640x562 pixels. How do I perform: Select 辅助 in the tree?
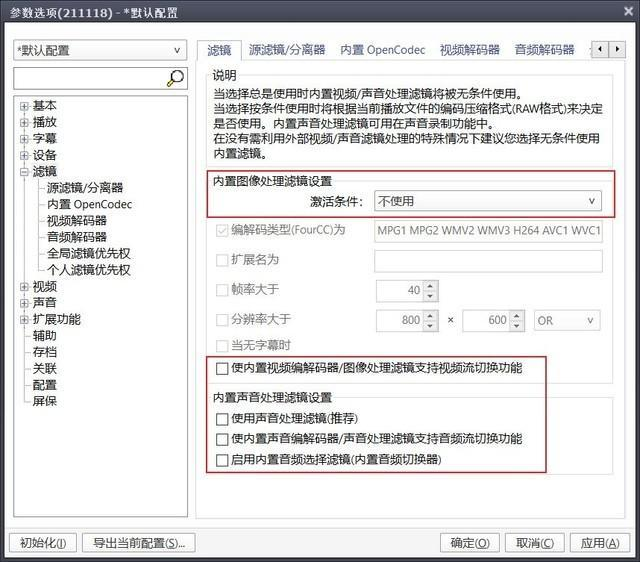(x=45, y=336)
